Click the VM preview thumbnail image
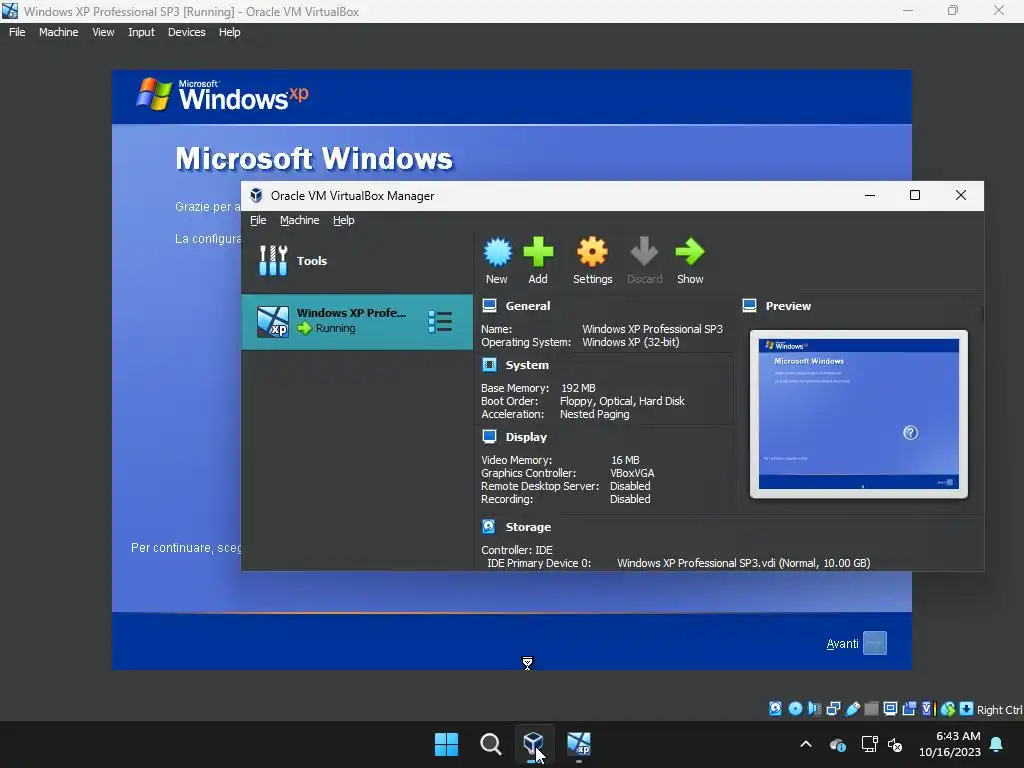Screen dimensions: 1024x768 coord(859,414)
